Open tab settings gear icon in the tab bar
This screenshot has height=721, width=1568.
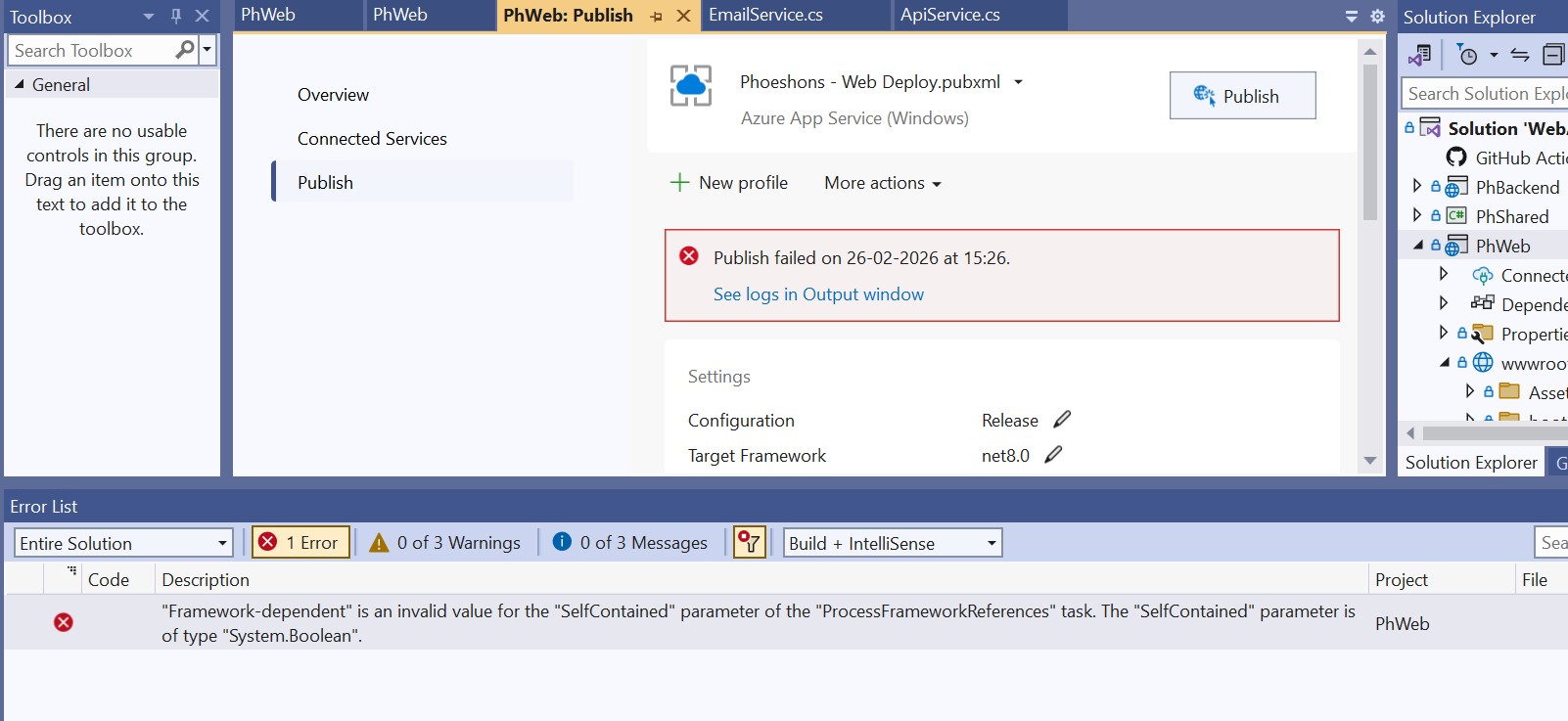[1377, 16]
